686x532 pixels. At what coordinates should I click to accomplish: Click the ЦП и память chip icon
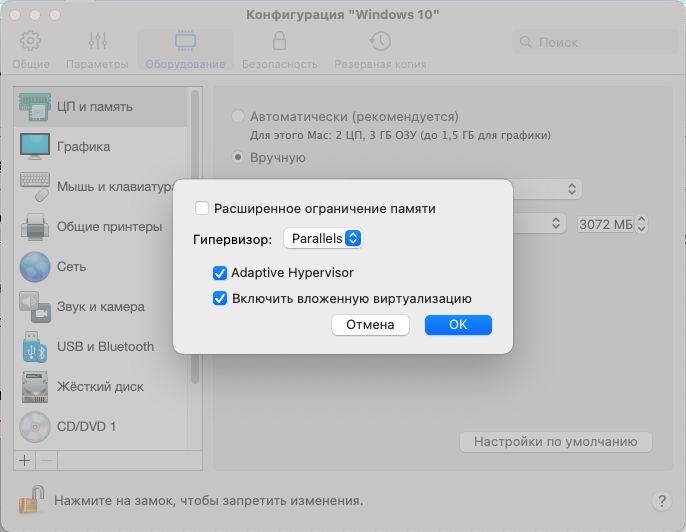pyautogui.click(x=35, y=107)
